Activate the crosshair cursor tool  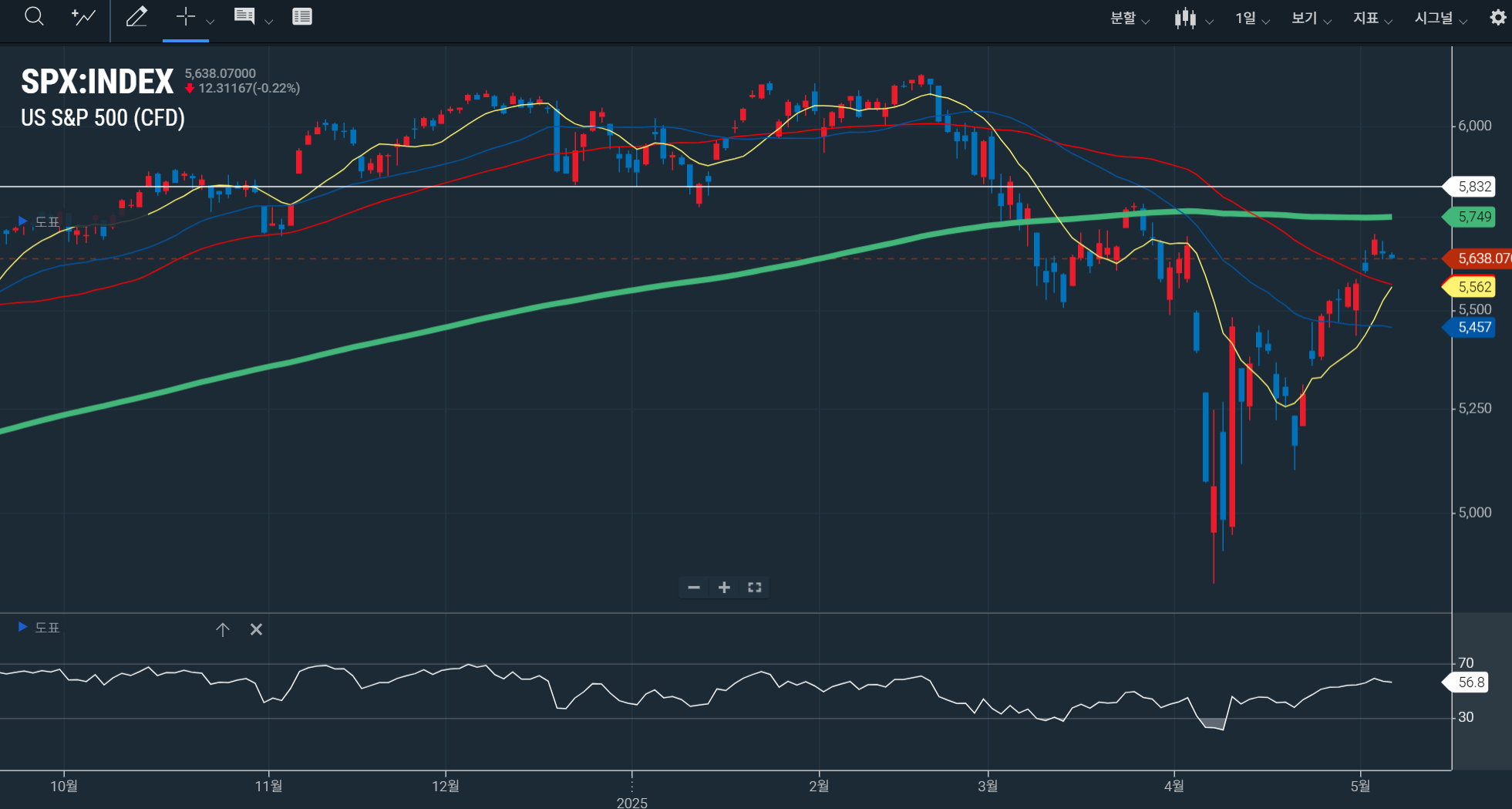pyautogui.click(x=185, y=16)
